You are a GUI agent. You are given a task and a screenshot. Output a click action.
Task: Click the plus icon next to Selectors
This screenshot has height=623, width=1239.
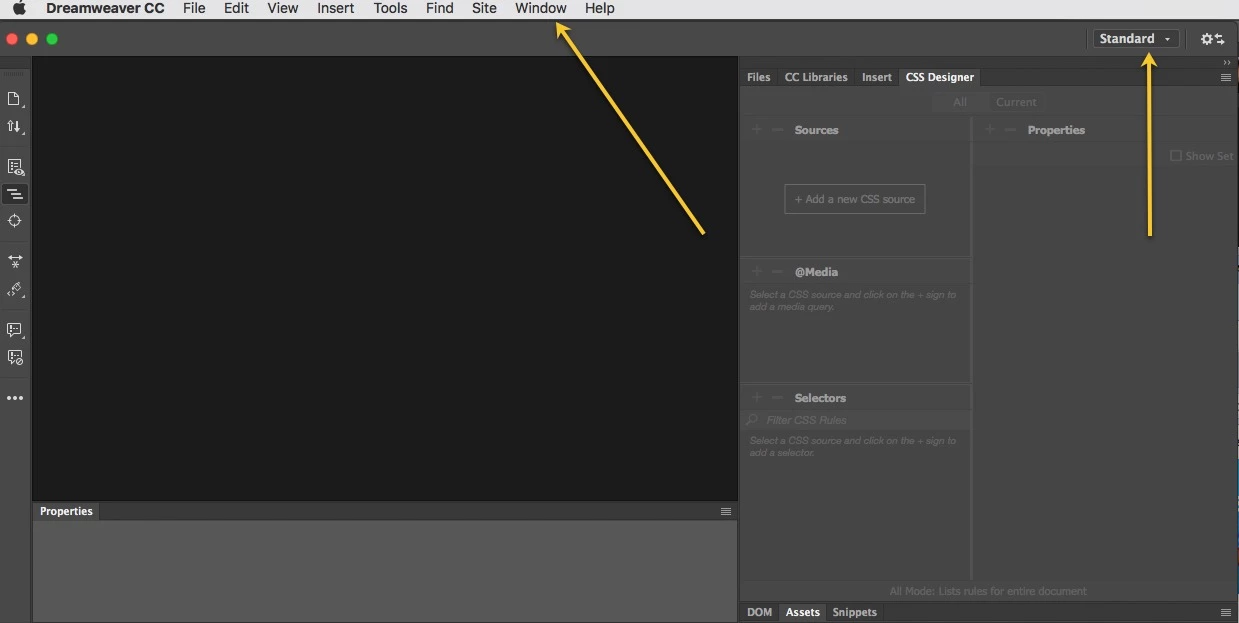pyautogui.click(x=757, y=398)
